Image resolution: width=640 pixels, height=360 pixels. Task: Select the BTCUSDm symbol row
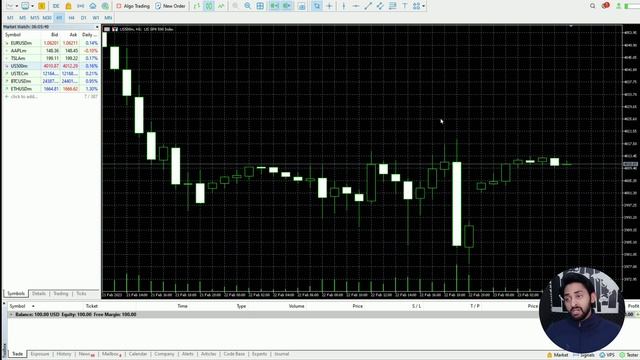(x=51, y=81)
